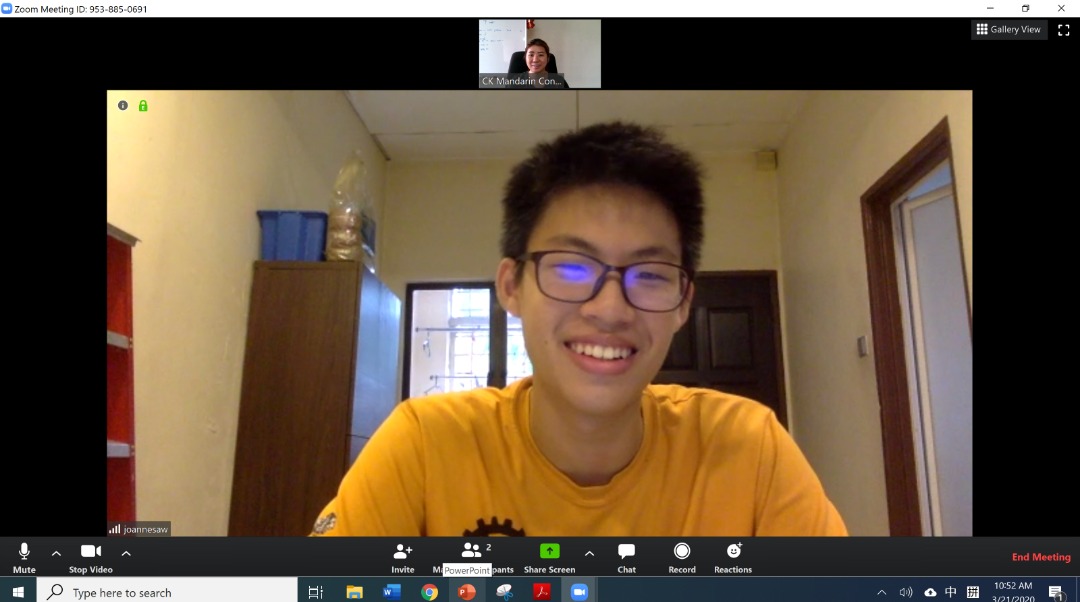Screen dimensions: 1080x602
Task: Enter full screen mode icon
Action: [1063, 30]
